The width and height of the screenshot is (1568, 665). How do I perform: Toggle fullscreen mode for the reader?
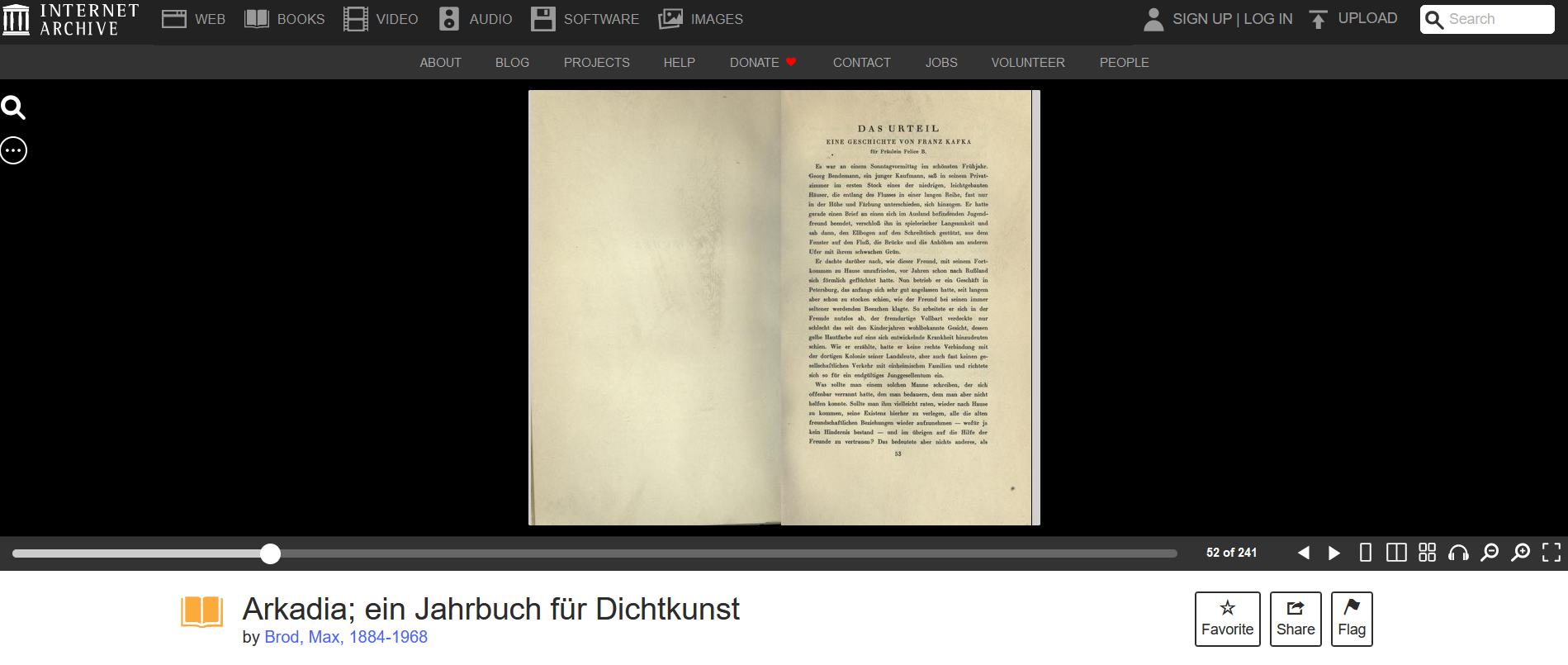point(1551,553)
